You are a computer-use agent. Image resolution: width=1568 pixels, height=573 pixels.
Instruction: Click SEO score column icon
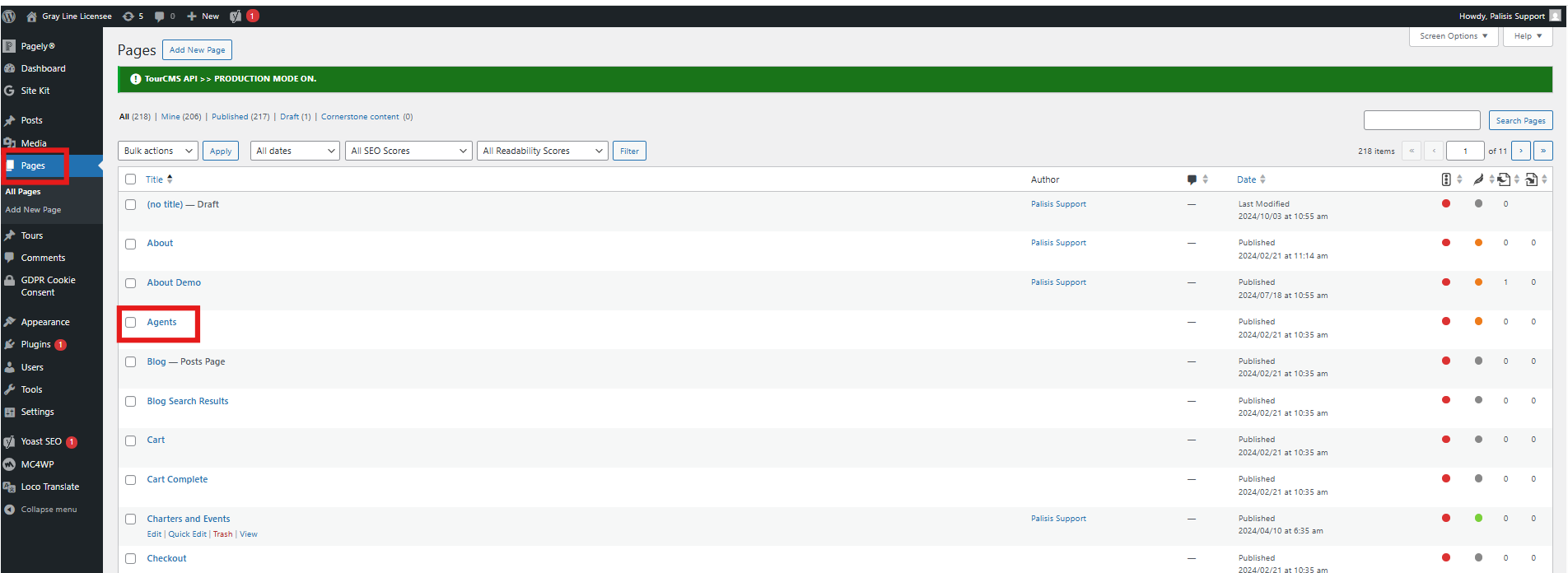[1446, 179]
